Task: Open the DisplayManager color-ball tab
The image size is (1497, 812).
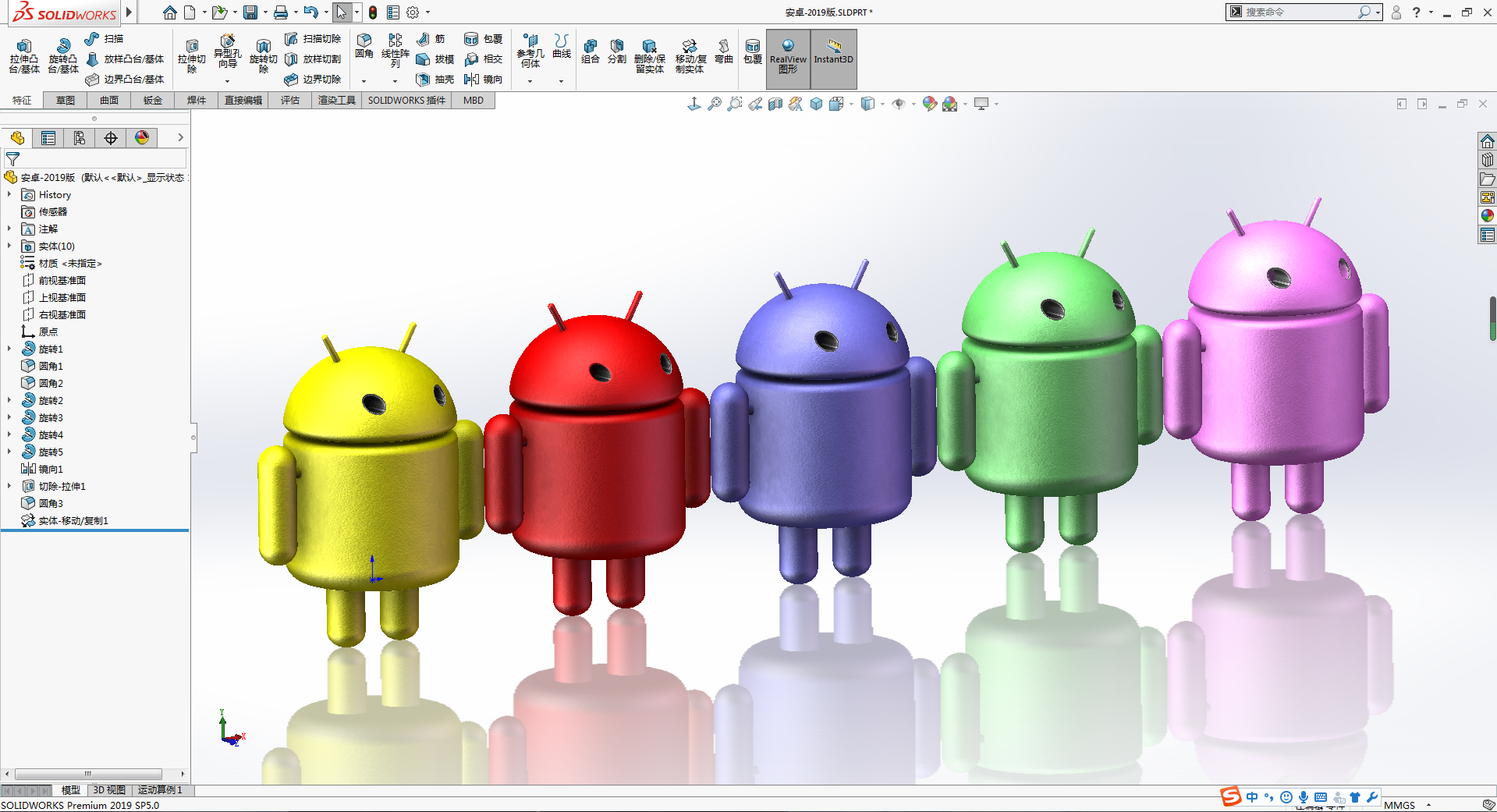Action: pos(142,138)
